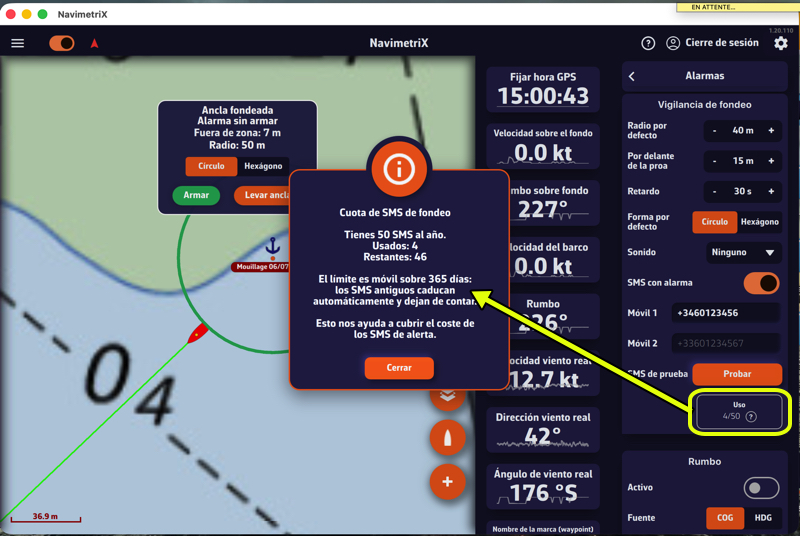This screenshot has width=800, height=536.
Task: Click Nombre de la marca (waypoint) tile
Action: click(x=543, y=528)
